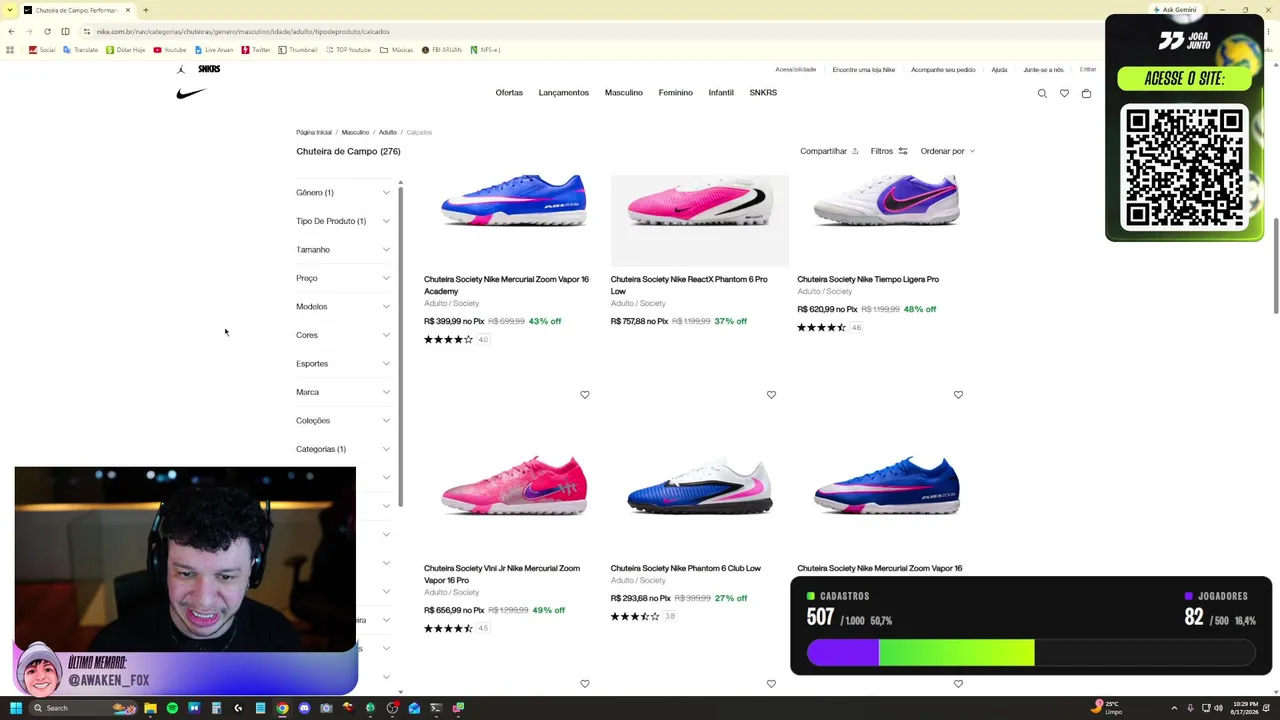Open the Social bookmark

point(42,49)
